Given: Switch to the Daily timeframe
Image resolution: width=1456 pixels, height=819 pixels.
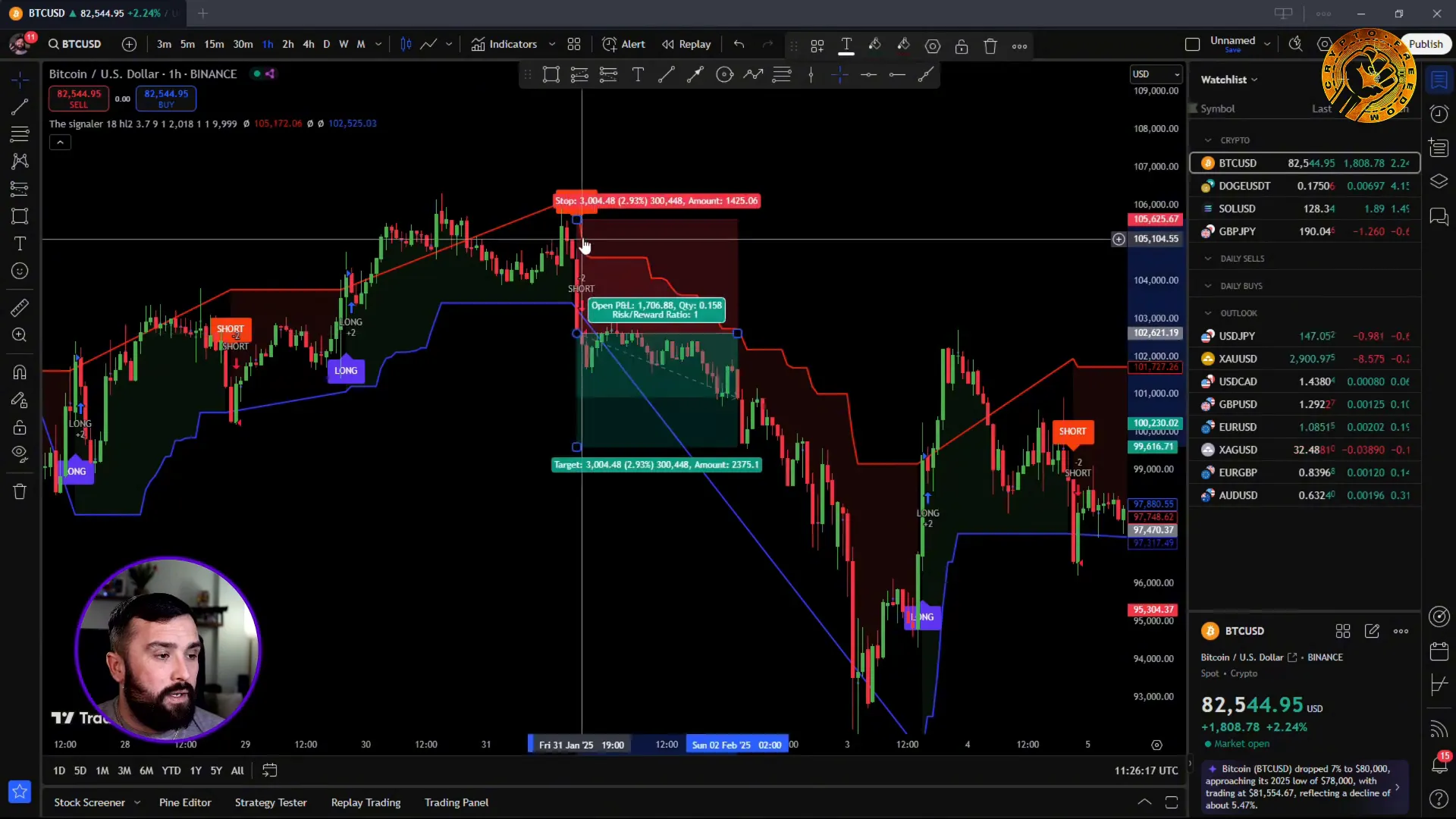Looking at the screenshot, I should [326, 44].
